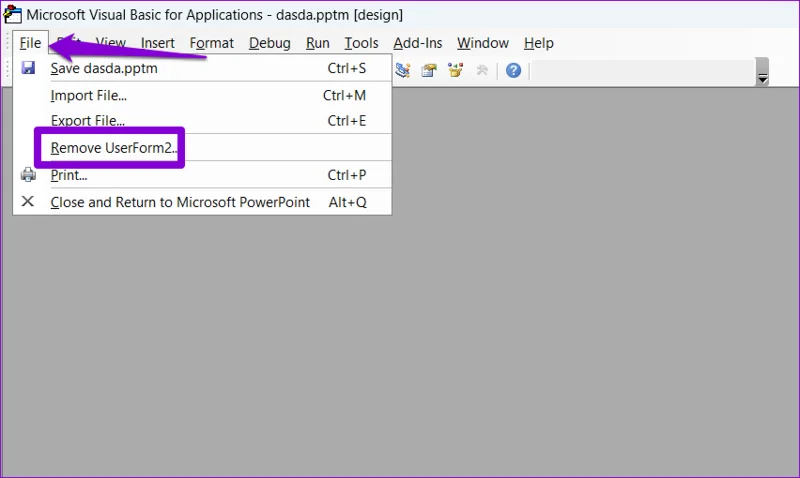The image size is (800, 478).
Task: Choose Import File... menu entry
Action: click(202, 95)
